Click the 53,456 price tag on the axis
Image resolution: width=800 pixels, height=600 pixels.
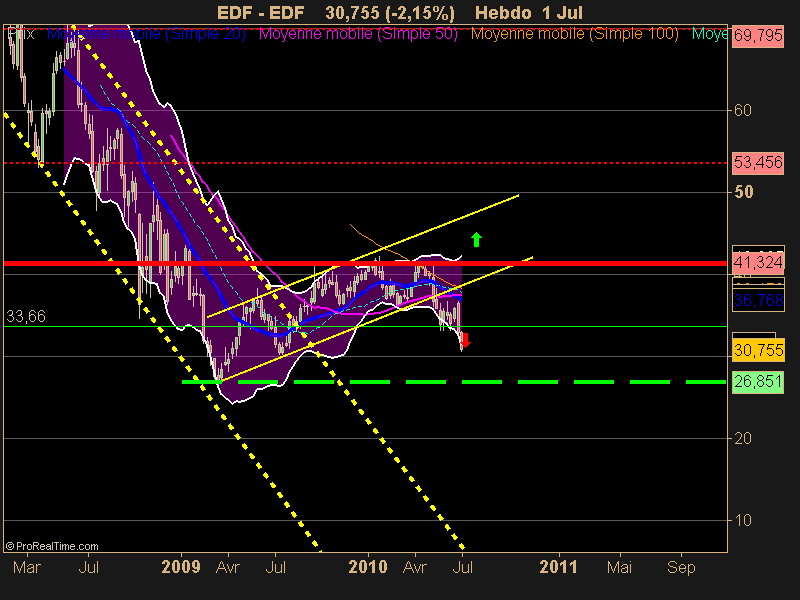[758, 163]
